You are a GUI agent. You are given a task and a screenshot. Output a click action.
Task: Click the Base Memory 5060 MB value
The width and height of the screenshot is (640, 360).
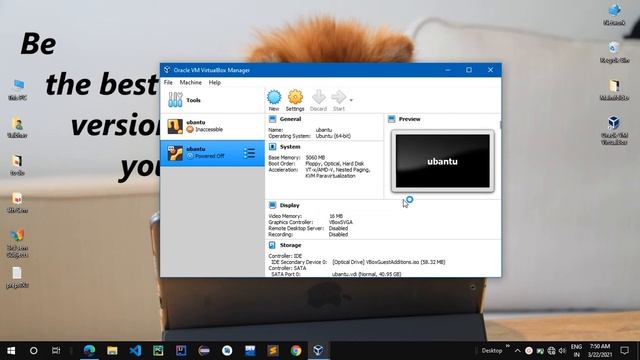pyautogui.click(x=315, y=158)
